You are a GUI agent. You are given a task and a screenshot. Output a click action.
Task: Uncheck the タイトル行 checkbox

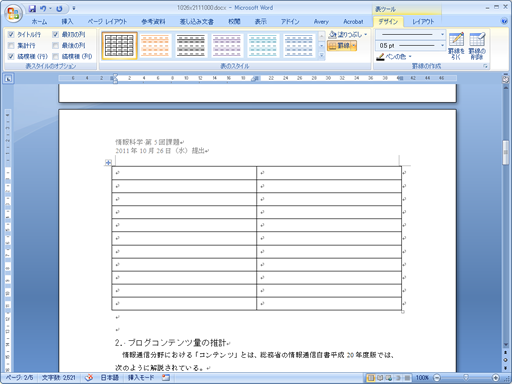tap(11, 34)
